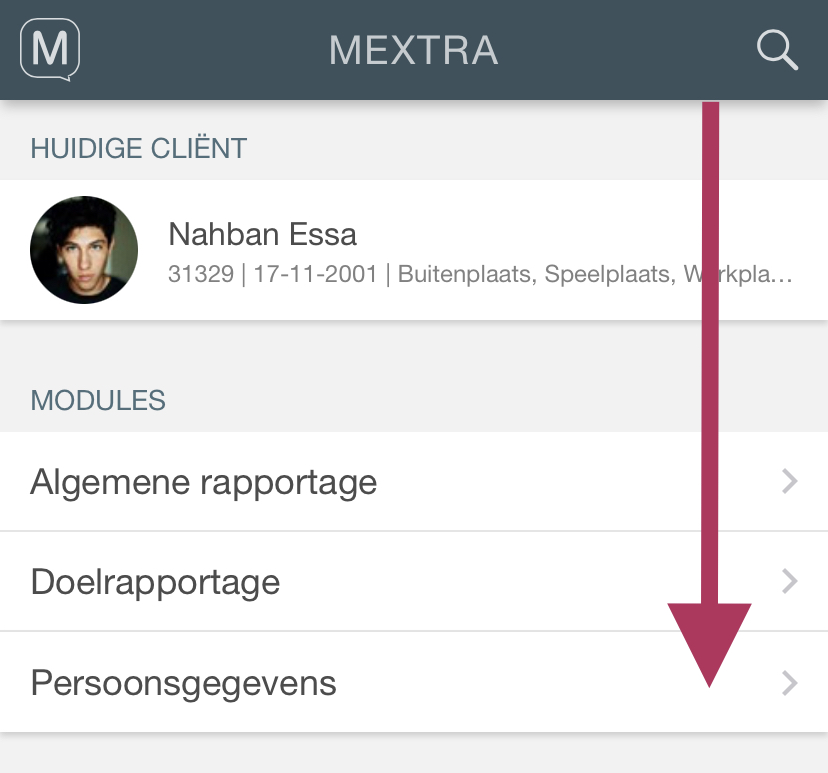The width and height of the screenshot is (828, 773).
Task: Tap the chevron beside Persoonsgegevens
Action: pos(789,683)
